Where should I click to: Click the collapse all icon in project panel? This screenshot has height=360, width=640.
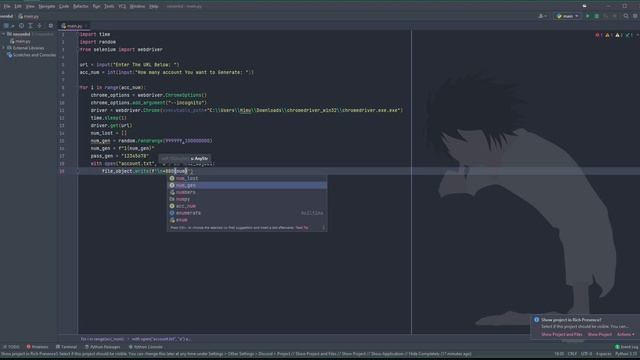pyautogui.click(x=39, y=25)
